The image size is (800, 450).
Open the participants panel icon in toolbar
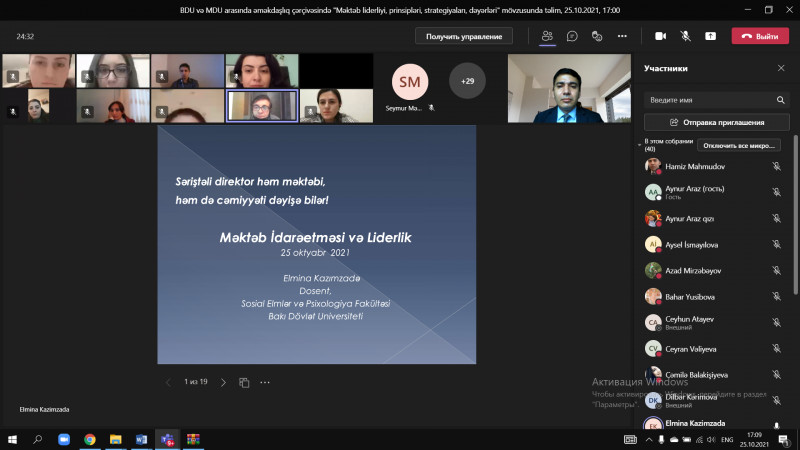tap(547, 35)
